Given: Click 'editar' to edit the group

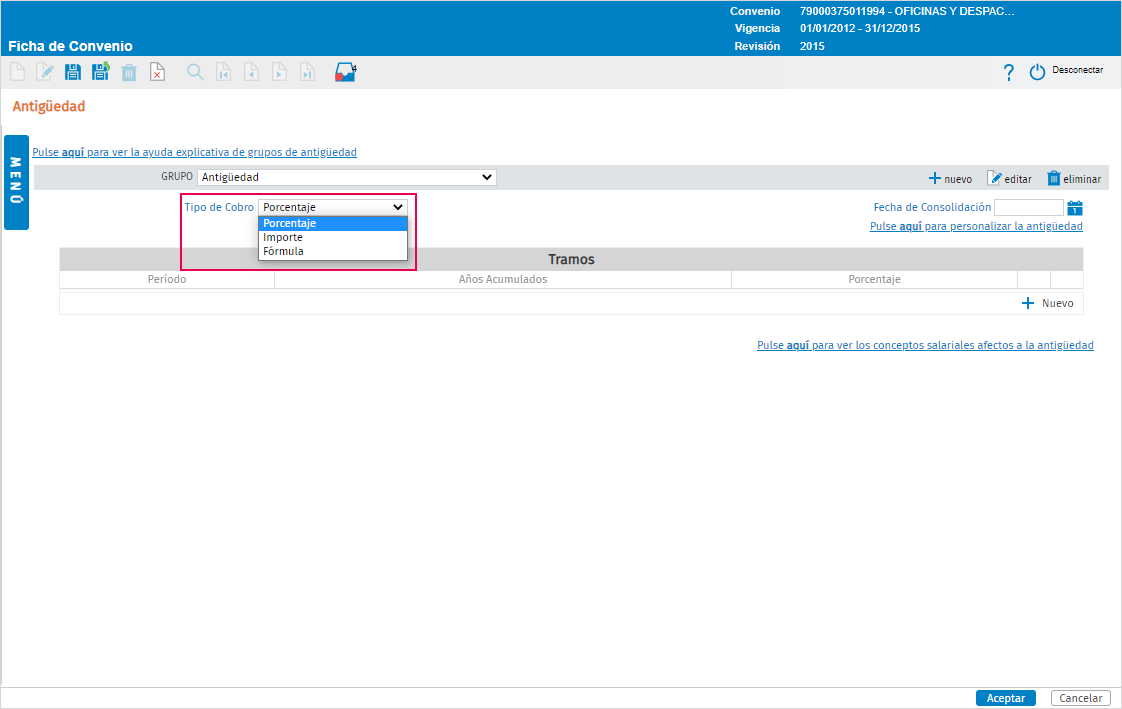Looking at the screenshot, I should (x=1009, y=179).
